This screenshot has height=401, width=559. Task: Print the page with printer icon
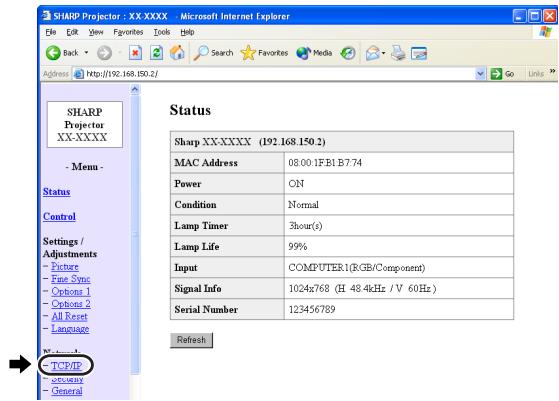point(398,53)
